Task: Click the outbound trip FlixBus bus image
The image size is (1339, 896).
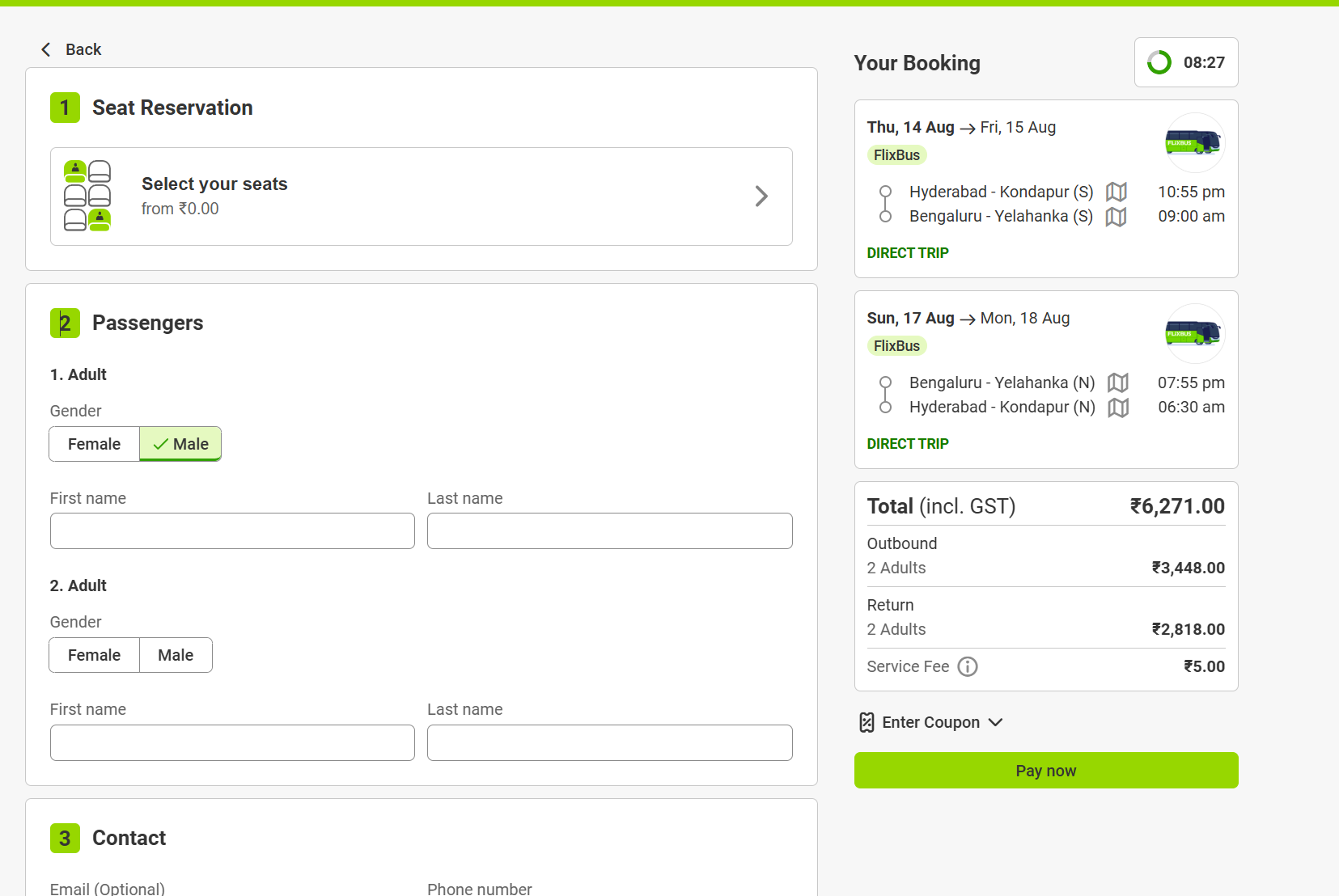Action: (1193, 143)
